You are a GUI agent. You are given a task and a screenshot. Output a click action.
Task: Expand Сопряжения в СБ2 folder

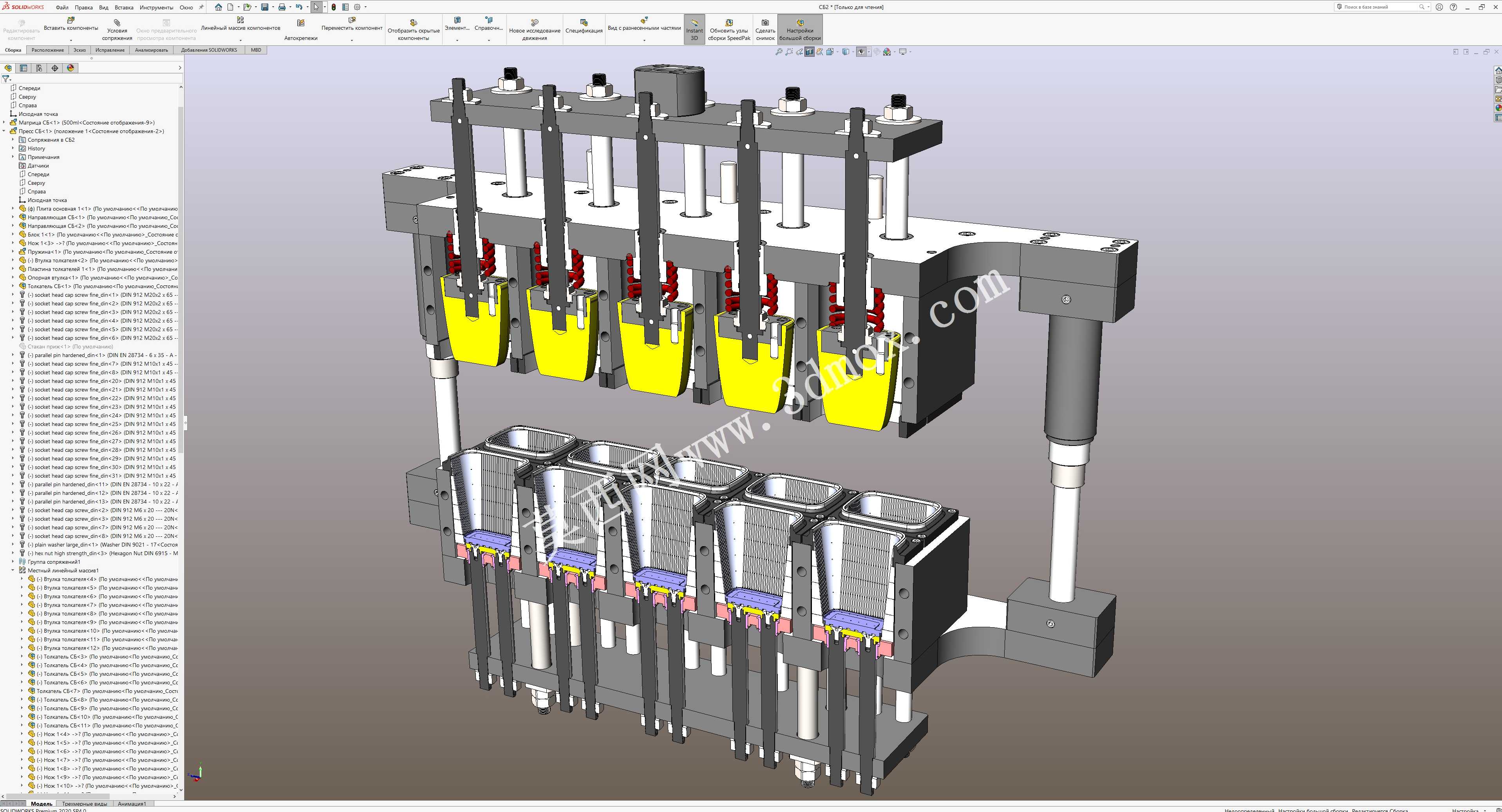pos(13,140)
